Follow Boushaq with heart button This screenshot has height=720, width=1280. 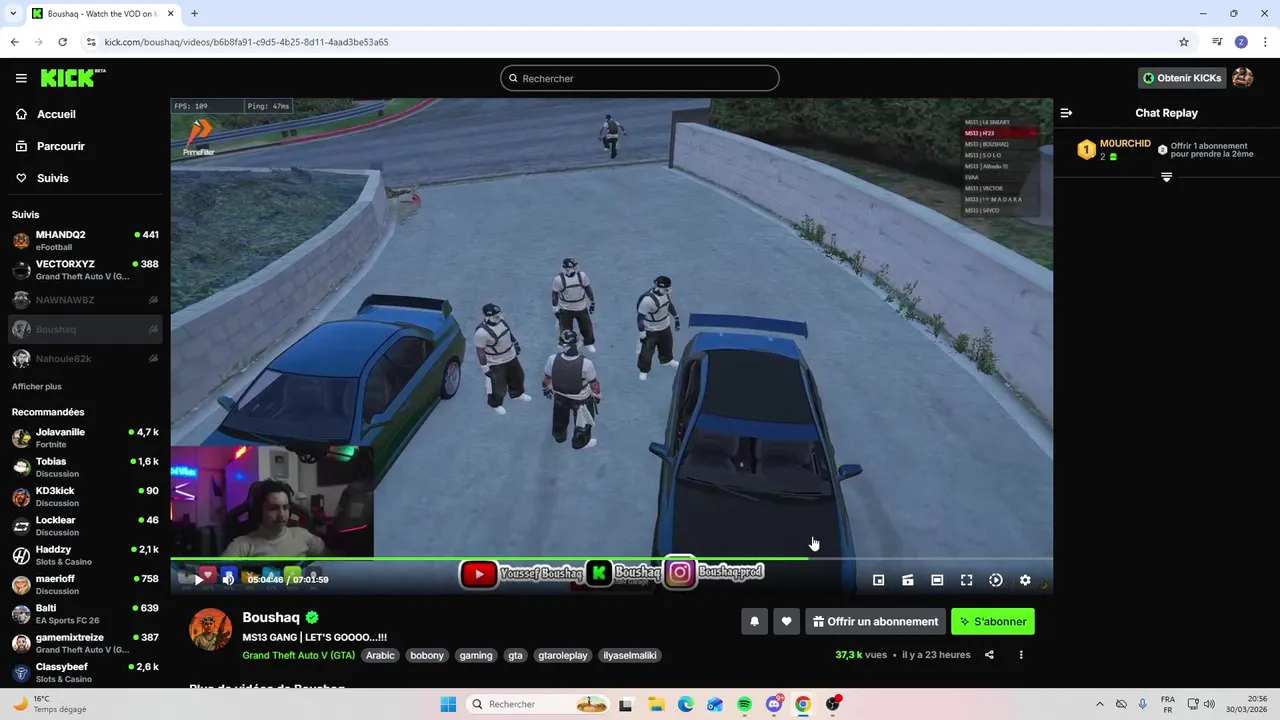787,621
